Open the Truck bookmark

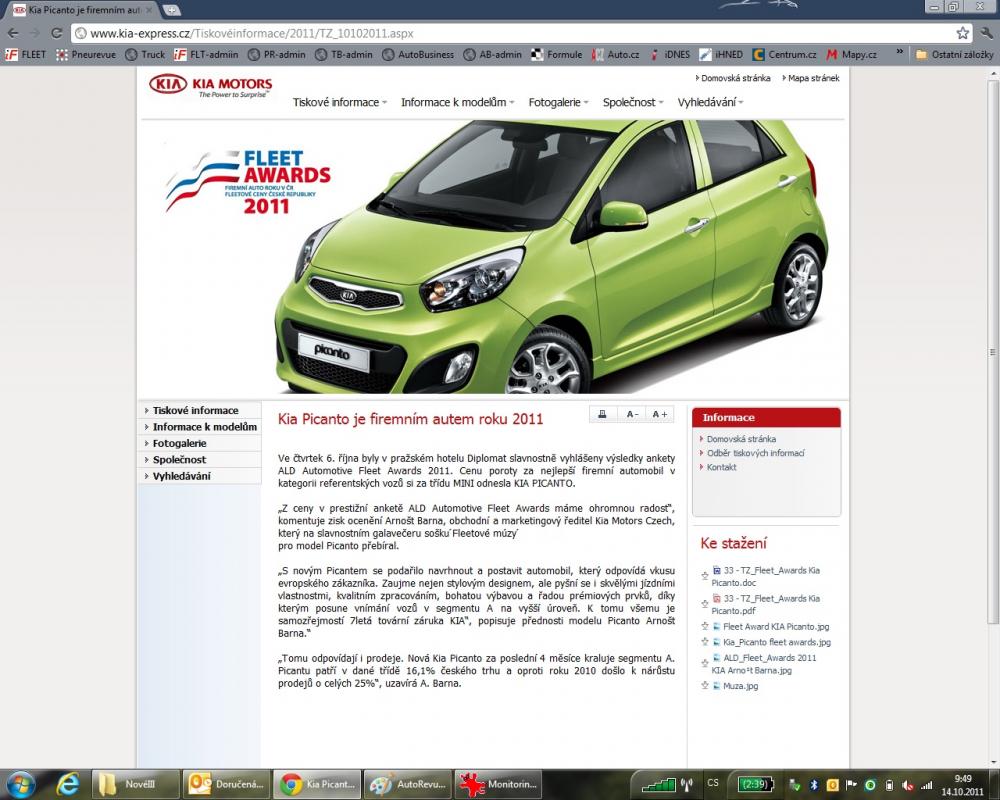pos(145,55)
